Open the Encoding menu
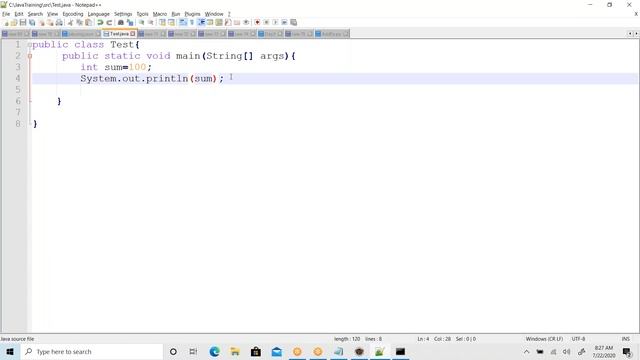The image size is (640, 360). pos(73,14)
